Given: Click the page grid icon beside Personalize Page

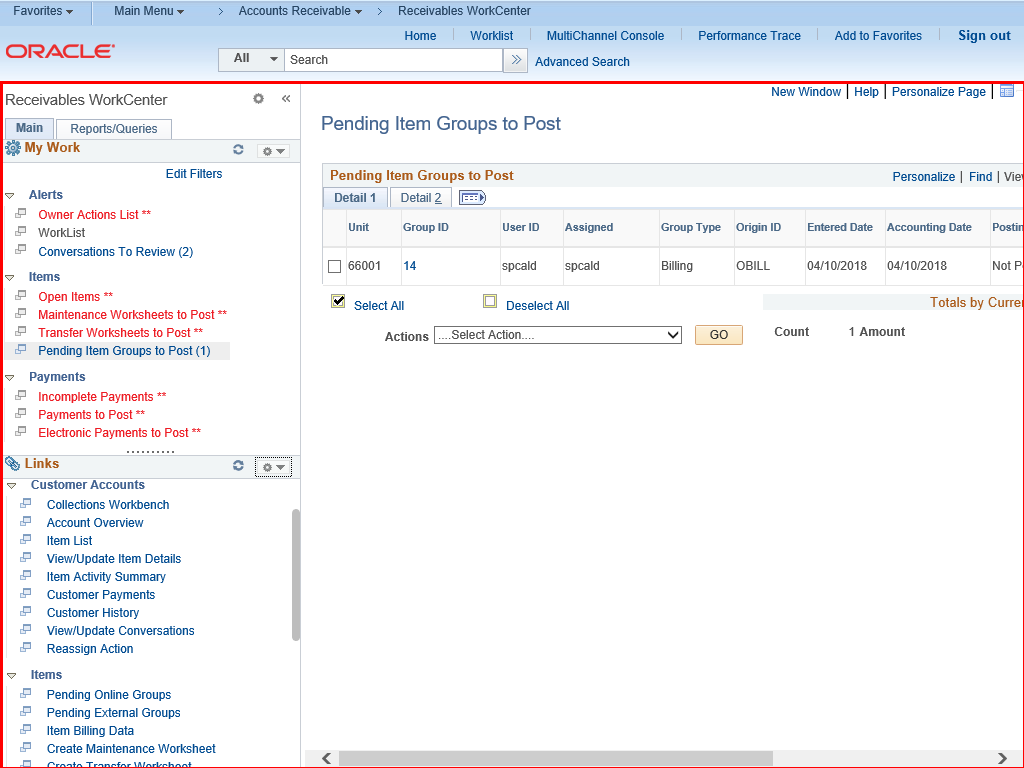Looking at the screenshot, I should click(x=1007, y=91).
